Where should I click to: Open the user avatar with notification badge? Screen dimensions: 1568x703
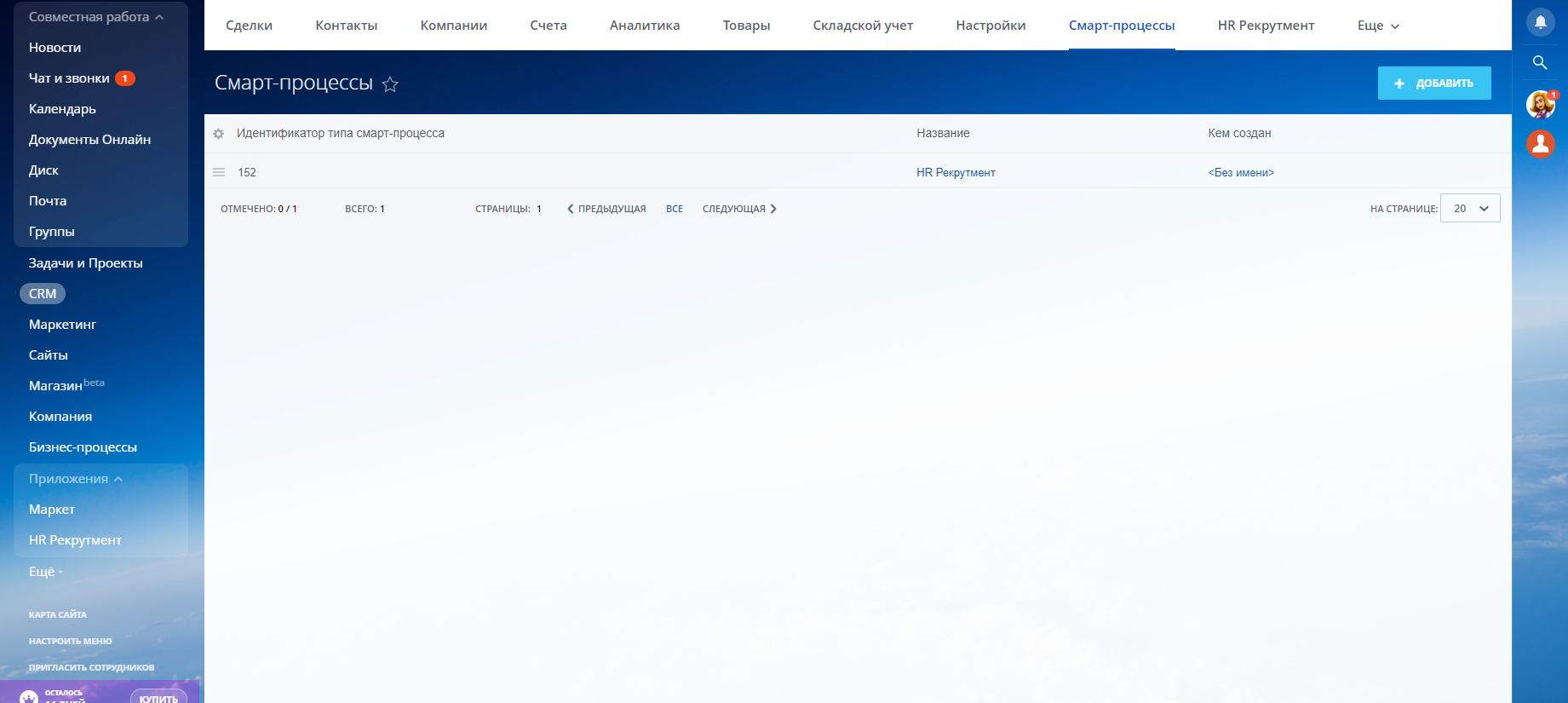(1540, 105)
